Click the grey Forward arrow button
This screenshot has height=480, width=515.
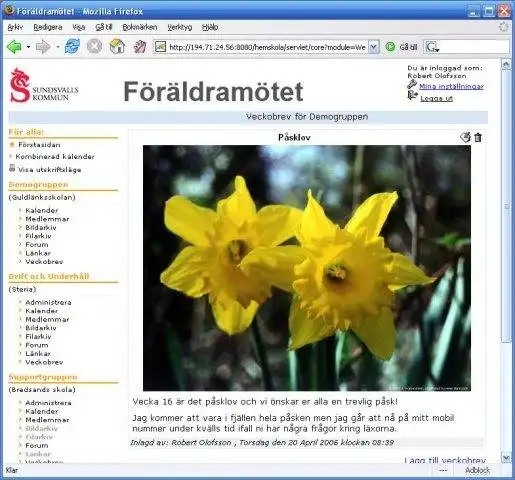43,47
